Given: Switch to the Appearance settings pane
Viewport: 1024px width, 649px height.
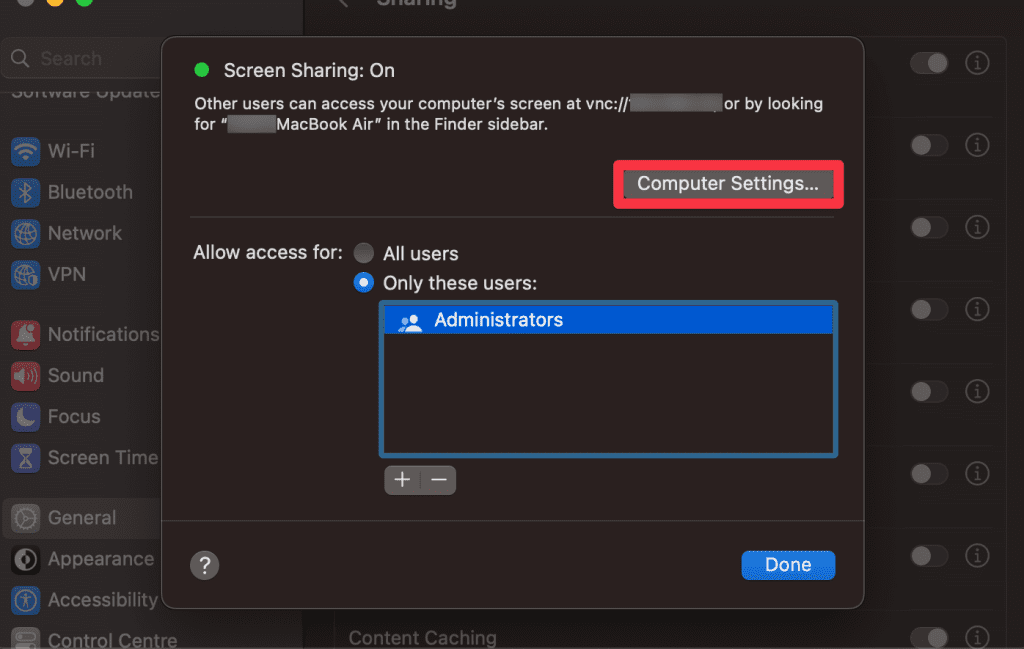Looking at the screenshot, I should (100, 559).
